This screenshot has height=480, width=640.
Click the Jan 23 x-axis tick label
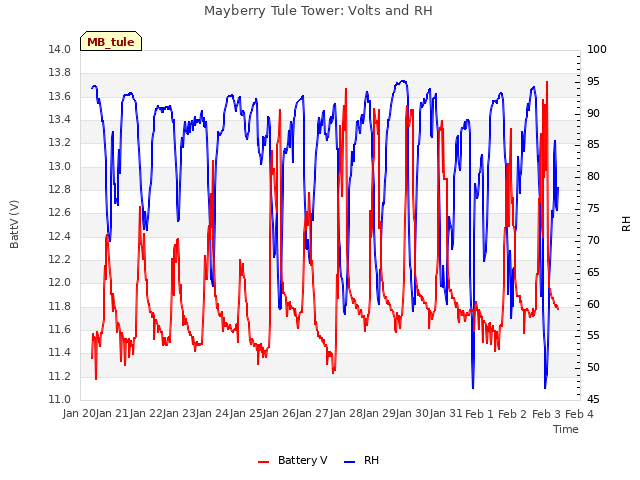click(179, 413)
